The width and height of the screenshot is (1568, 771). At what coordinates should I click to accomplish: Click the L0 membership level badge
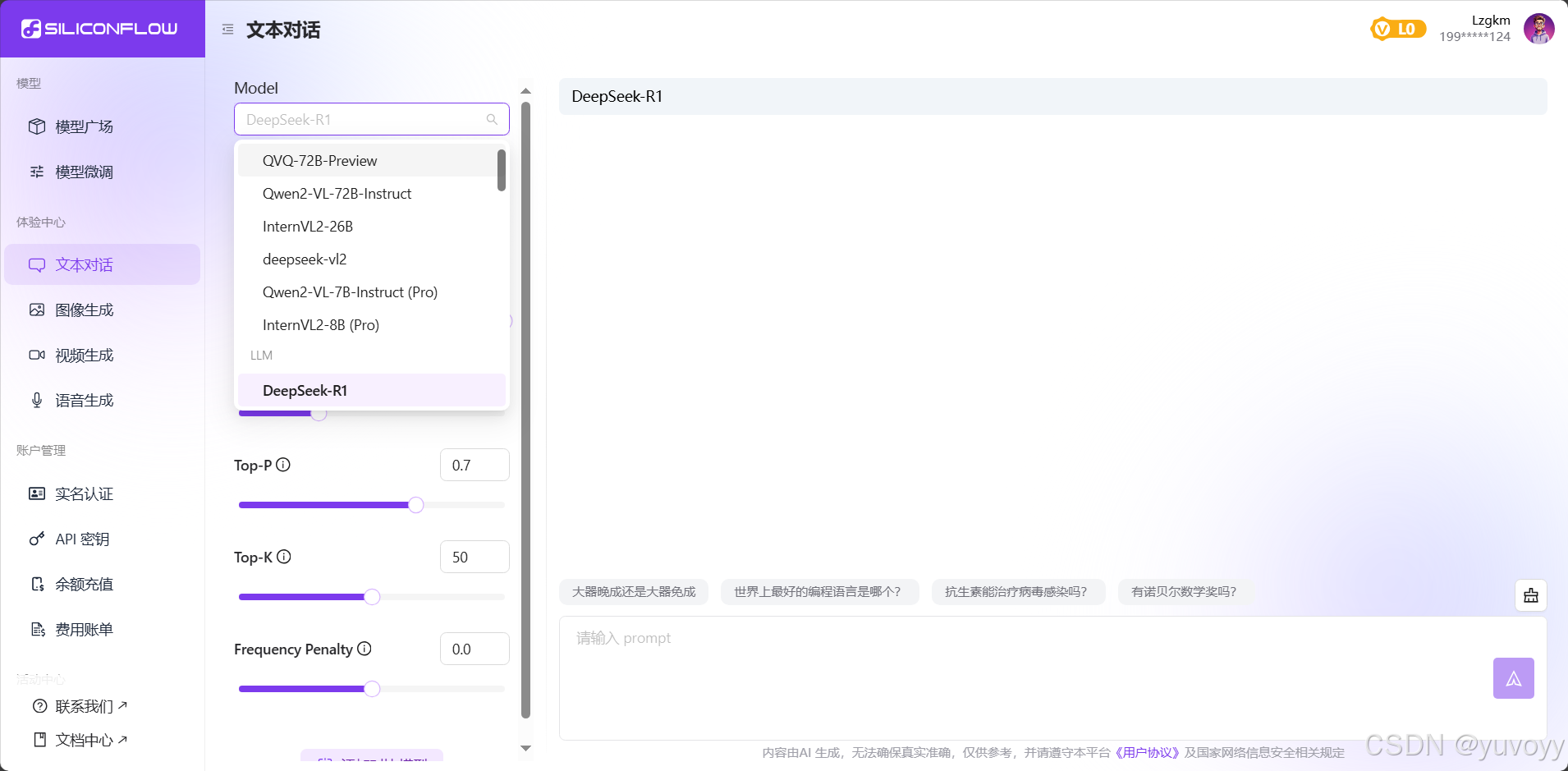click(x=1397, y=29)
